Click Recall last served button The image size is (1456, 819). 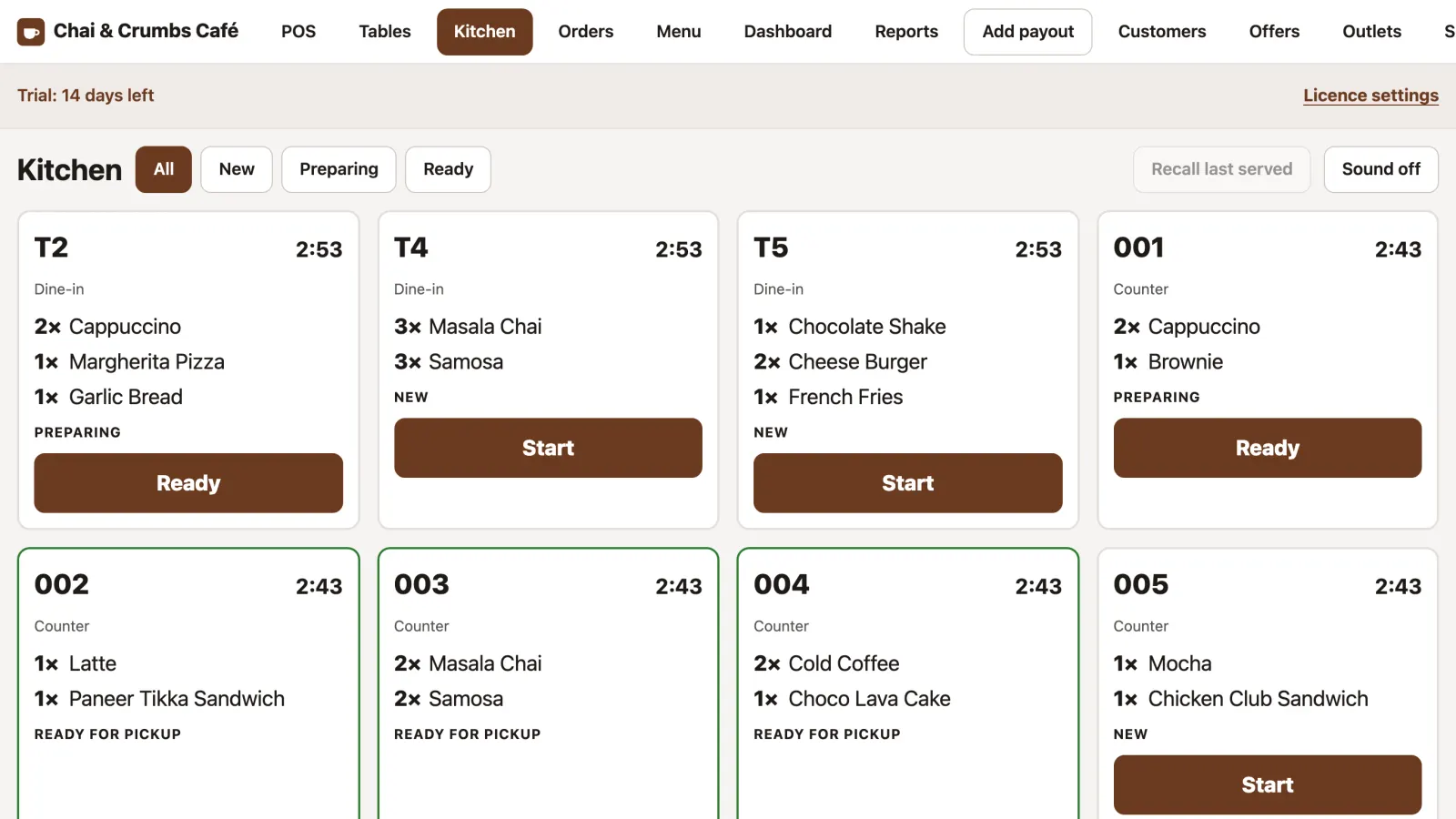pyautogui.click(x=1221, y=169)
